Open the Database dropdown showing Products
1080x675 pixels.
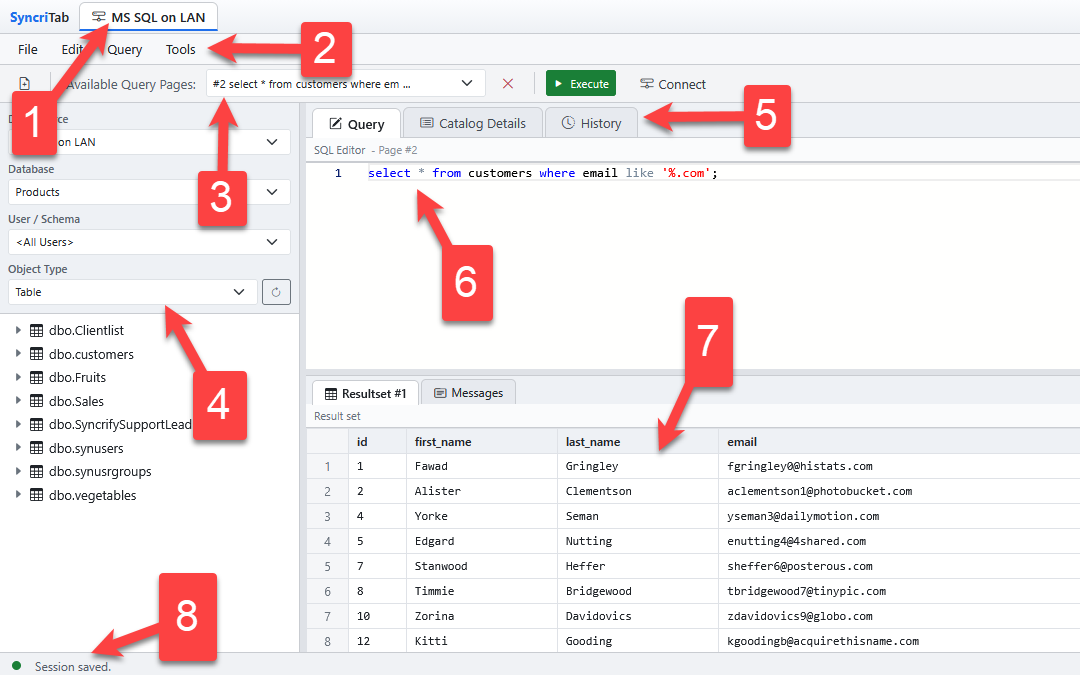click(x=149, y=192)
